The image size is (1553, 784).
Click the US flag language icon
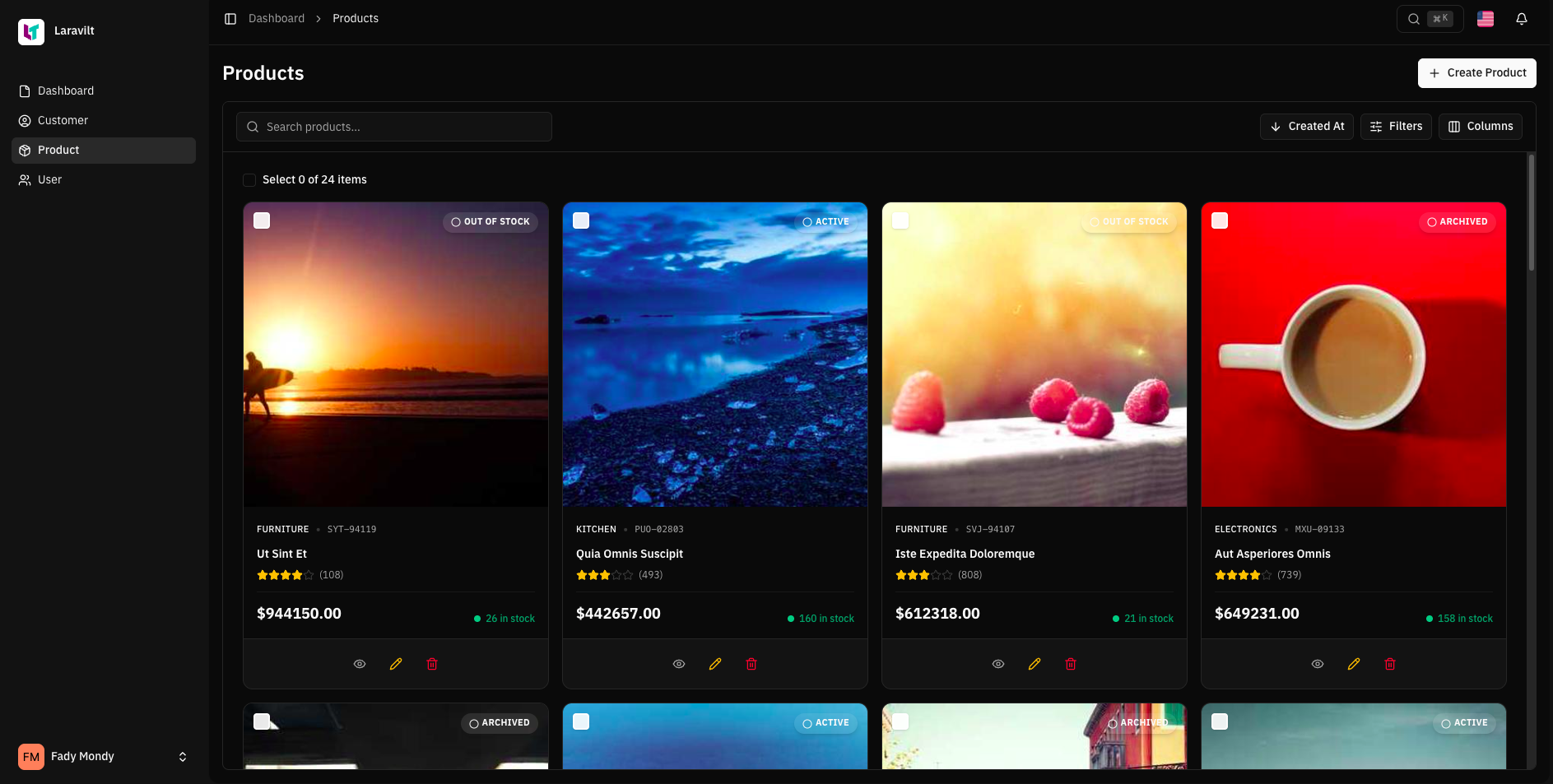pos(1485,19)
